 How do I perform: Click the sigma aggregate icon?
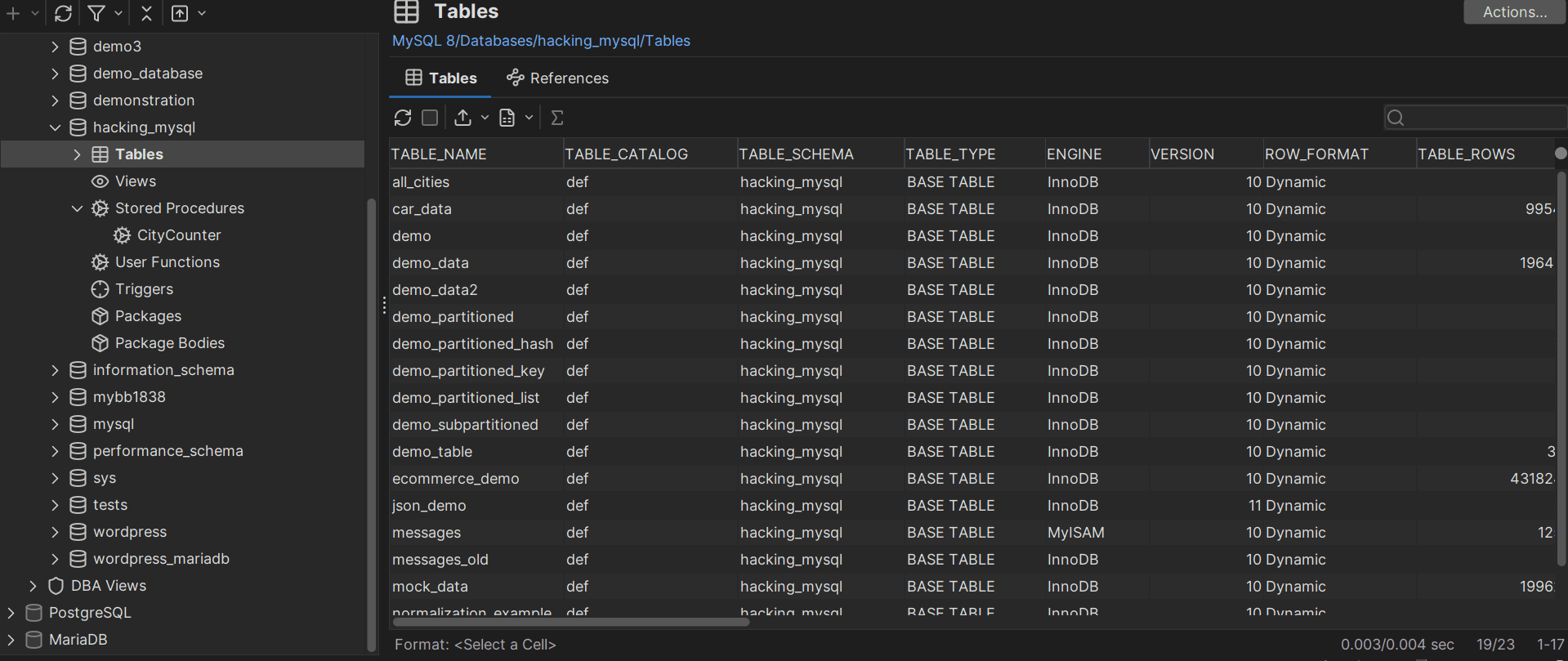click(557, 118)
